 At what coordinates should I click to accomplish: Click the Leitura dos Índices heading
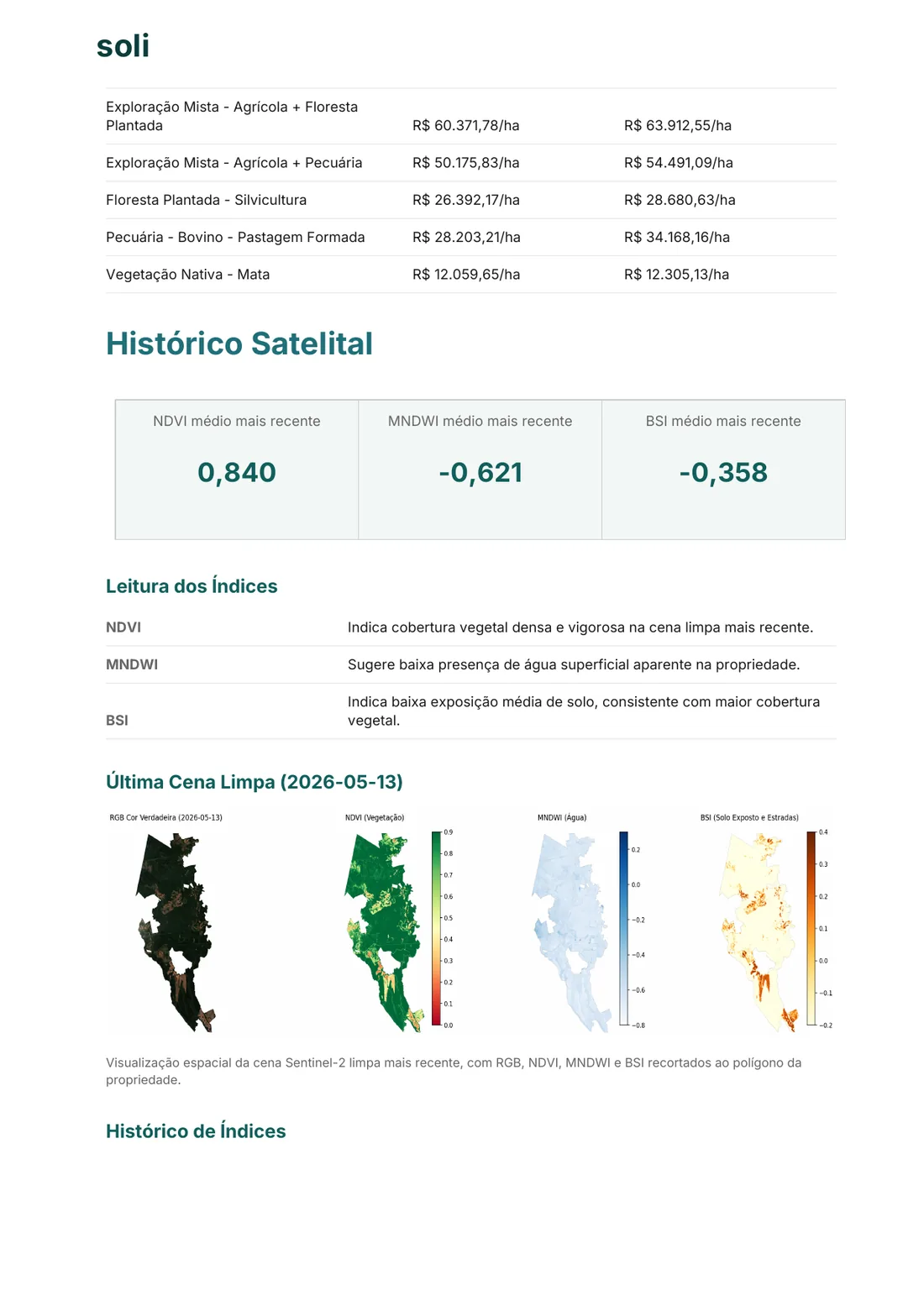[x=192, y=586]
